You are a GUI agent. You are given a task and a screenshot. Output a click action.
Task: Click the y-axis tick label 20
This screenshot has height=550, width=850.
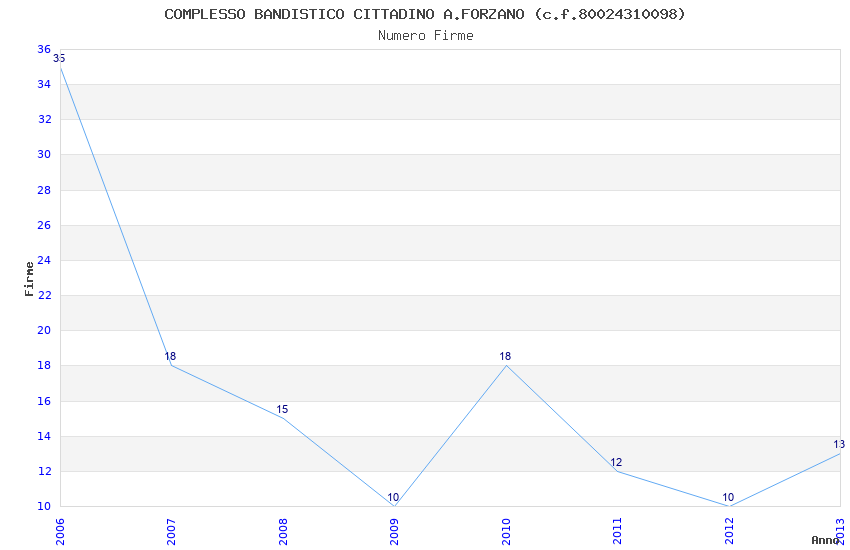click(x=44, y=331)
